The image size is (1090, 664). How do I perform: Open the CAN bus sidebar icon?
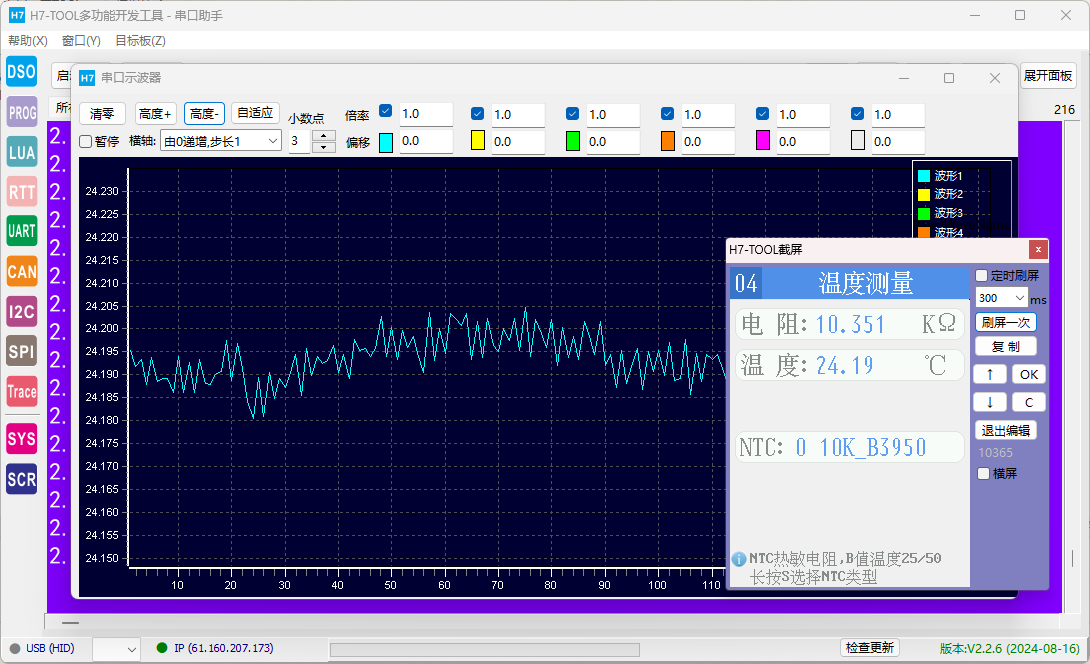click(x=22, y=272)
